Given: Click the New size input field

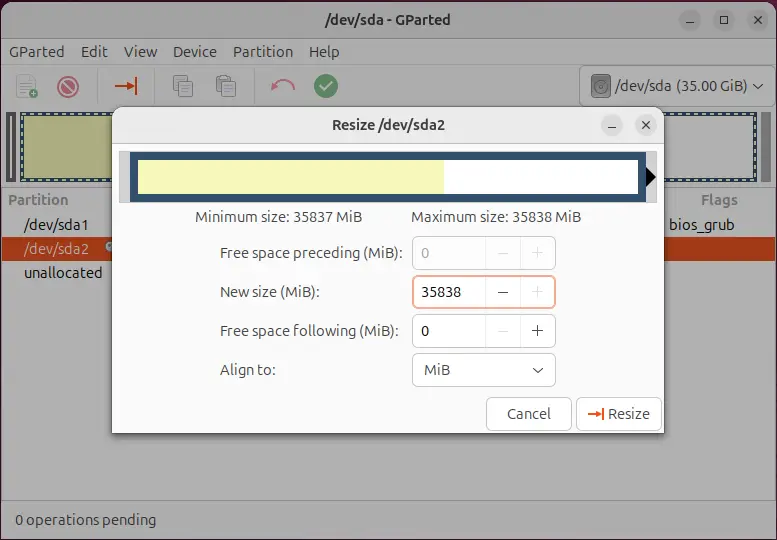Looking at the screenshot, I should 449,292.
